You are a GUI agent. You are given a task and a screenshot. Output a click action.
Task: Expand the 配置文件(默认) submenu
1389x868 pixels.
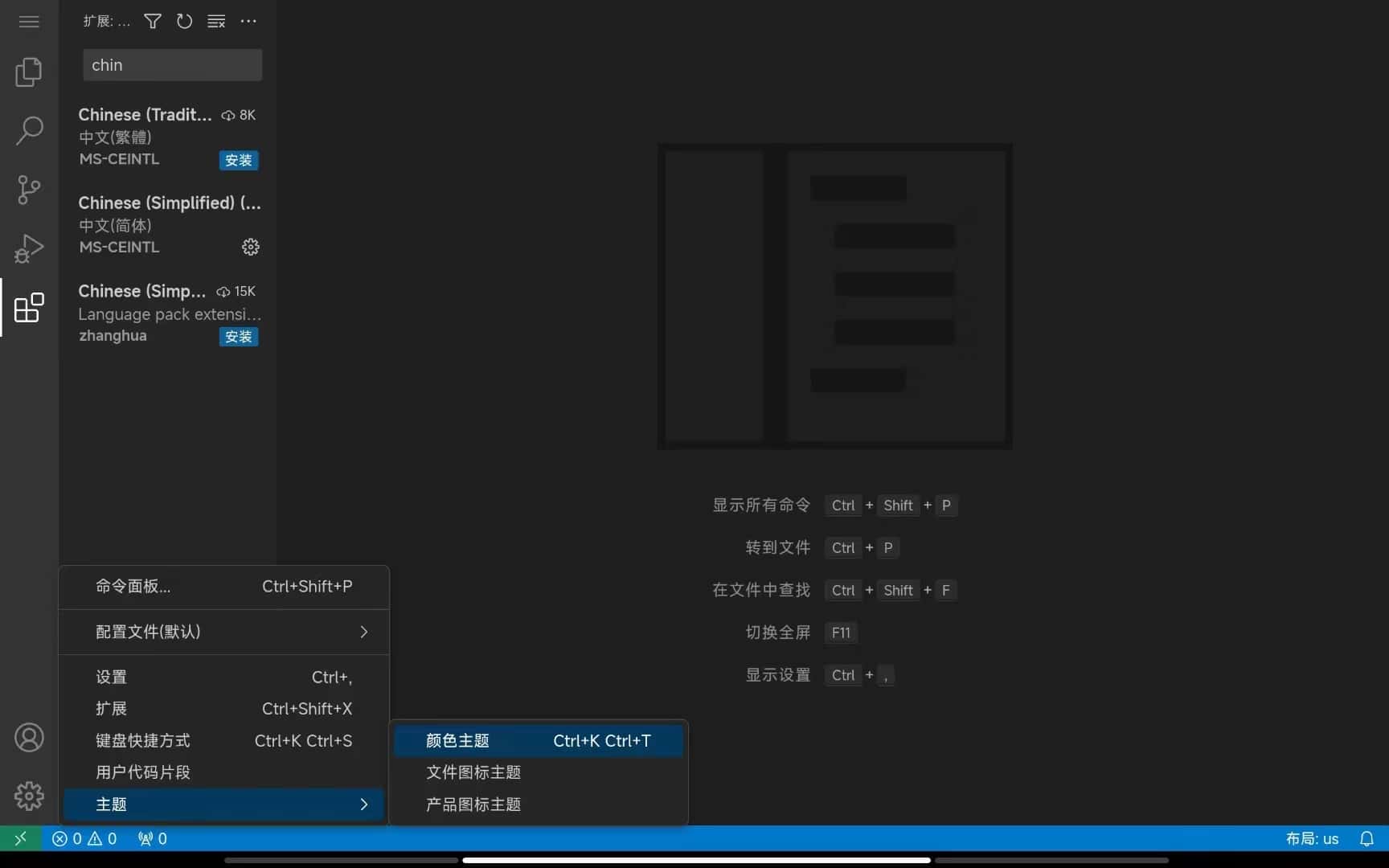[x=225, y=632]
